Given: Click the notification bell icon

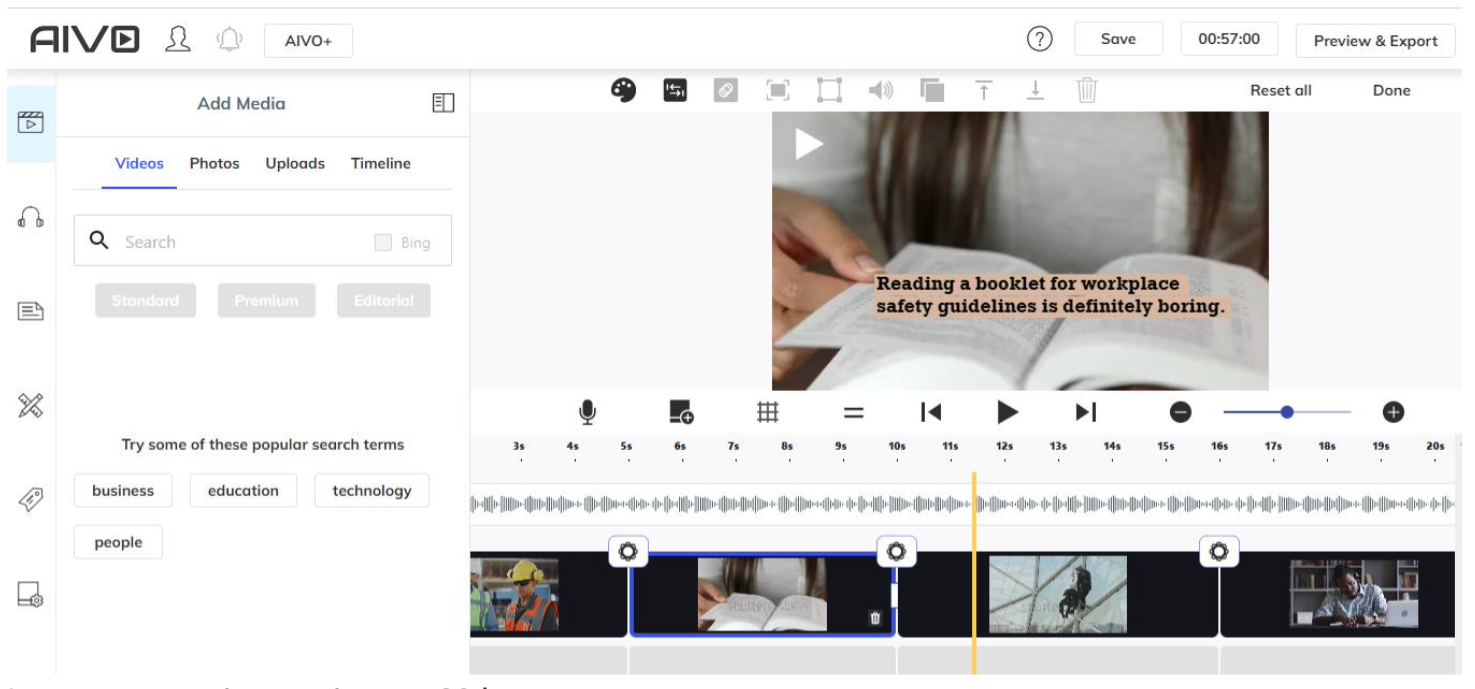Looking at the screenshot, I should click(230, 40).
